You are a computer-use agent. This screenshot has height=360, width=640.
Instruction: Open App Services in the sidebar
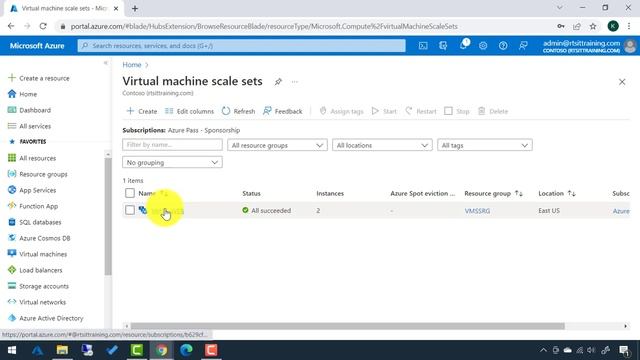coord(32,190)
